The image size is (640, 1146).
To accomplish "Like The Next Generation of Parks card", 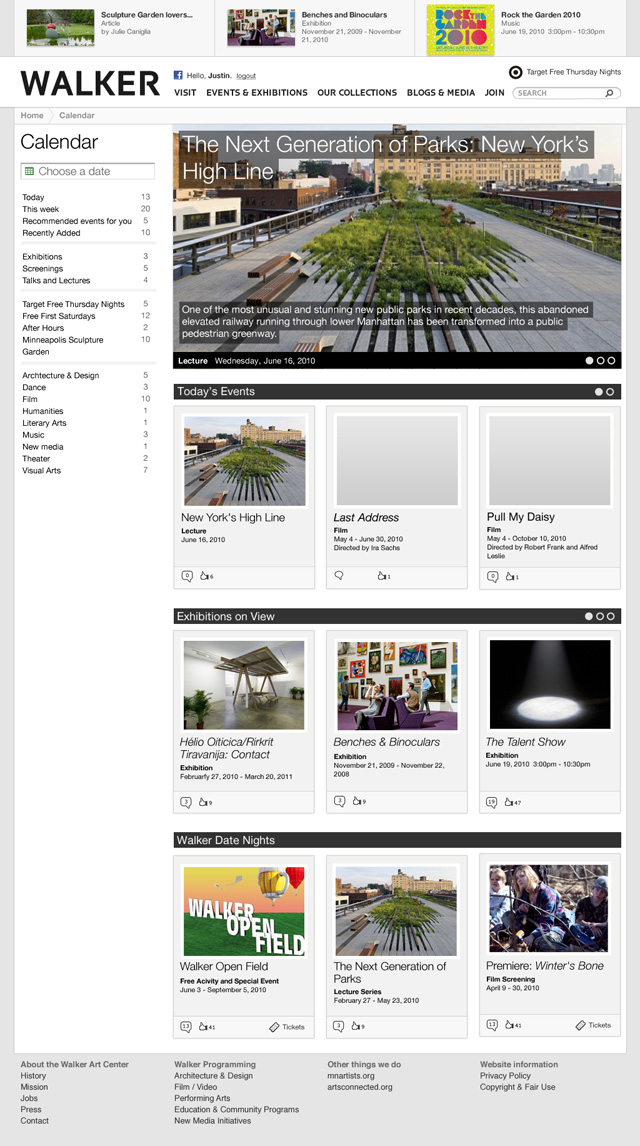I will click(x=357, y=1026).
